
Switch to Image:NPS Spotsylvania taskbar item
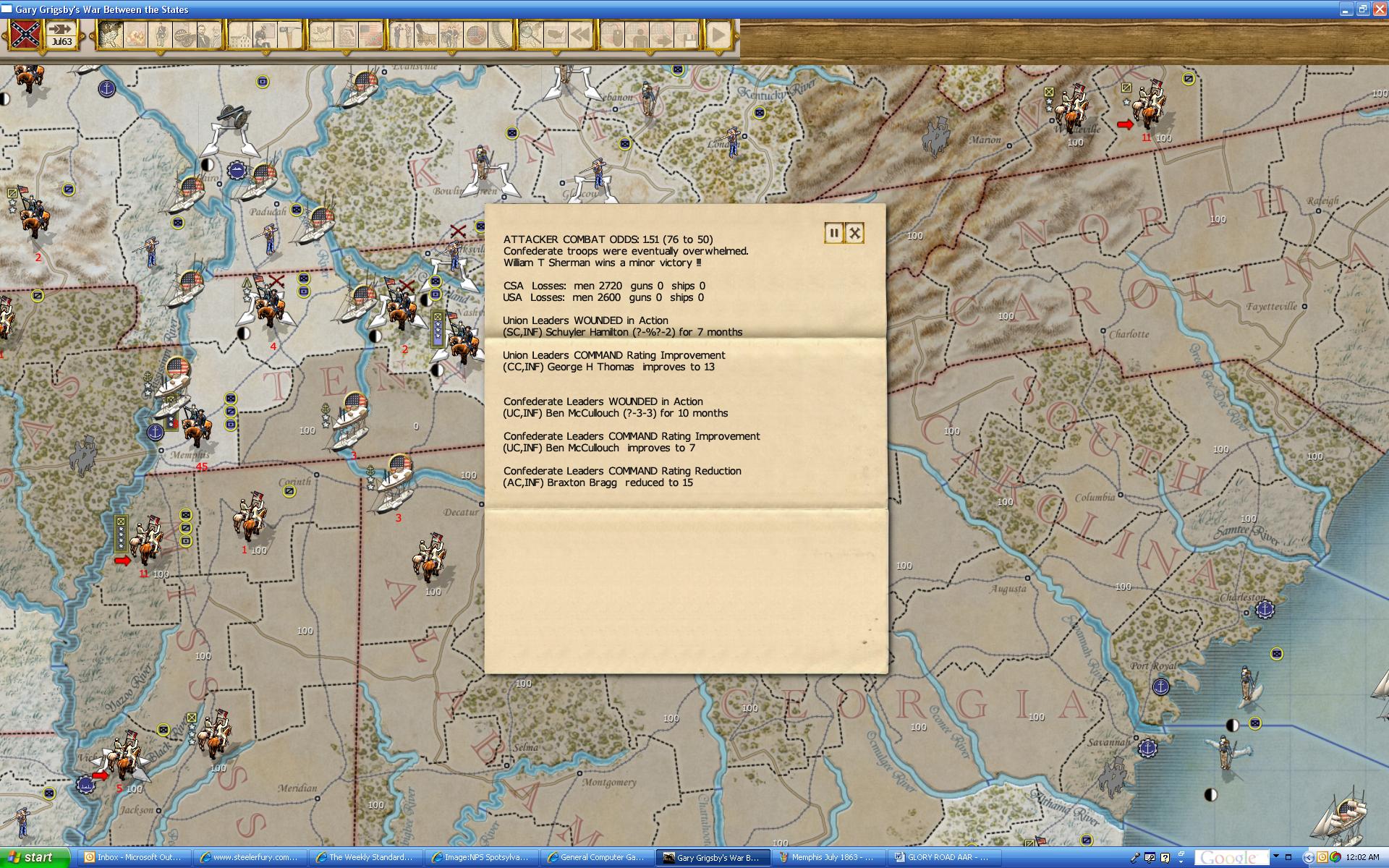(x=481, y=857)
